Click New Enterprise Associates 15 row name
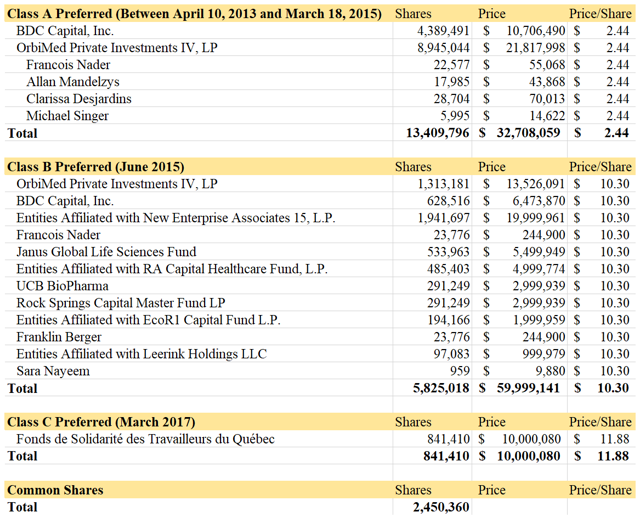Viewport: 640px width, 523px height. pyautogui.click(x=176, y=218)
